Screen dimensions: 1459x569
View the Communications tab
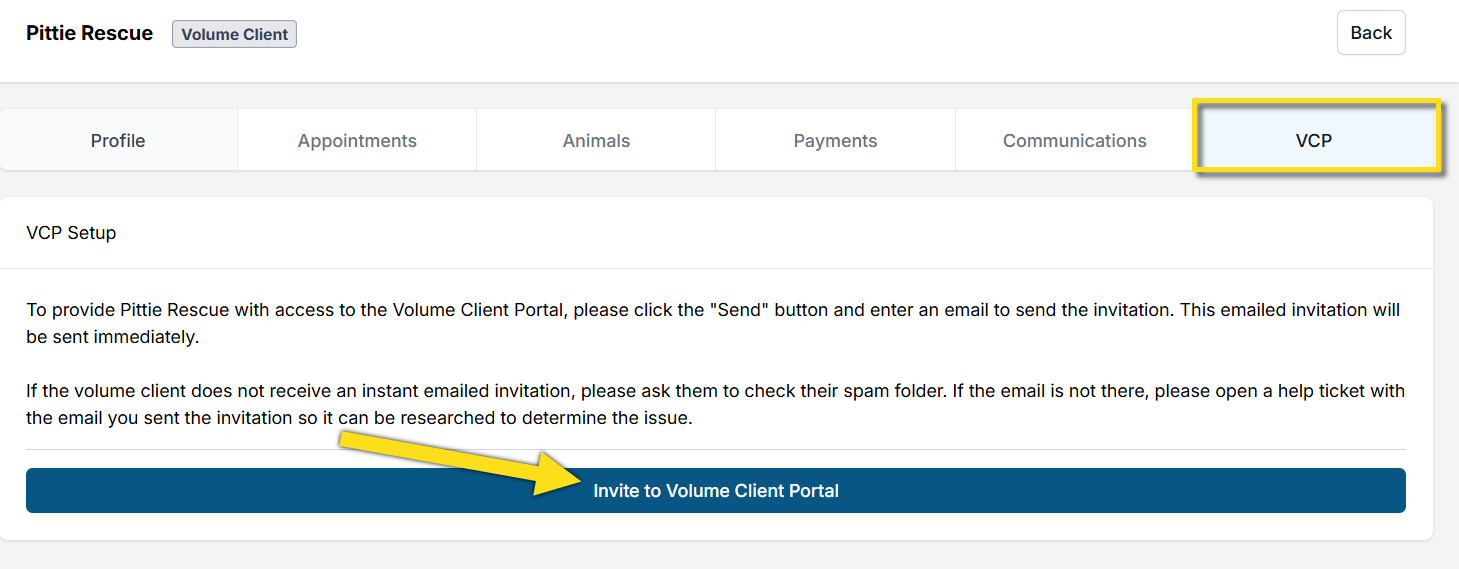point(1074,141)
